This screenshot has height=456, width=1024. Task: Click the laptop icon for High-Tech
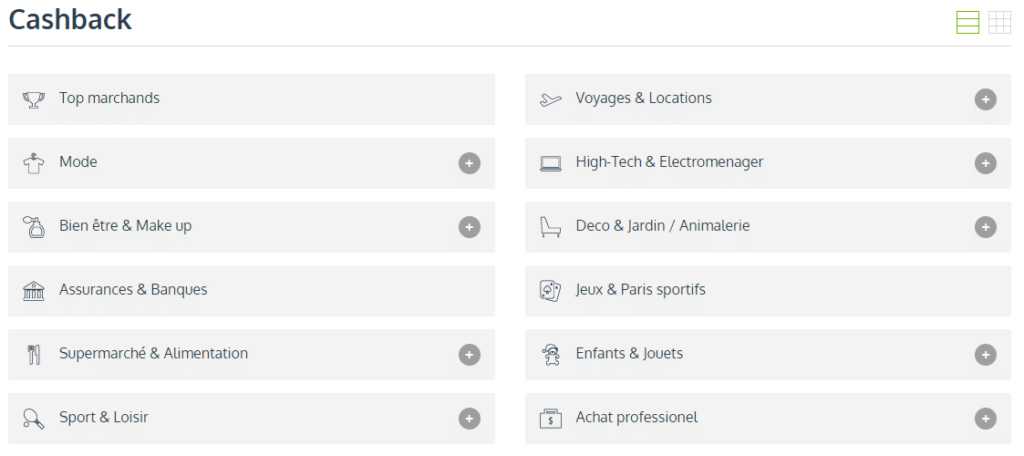551,163
